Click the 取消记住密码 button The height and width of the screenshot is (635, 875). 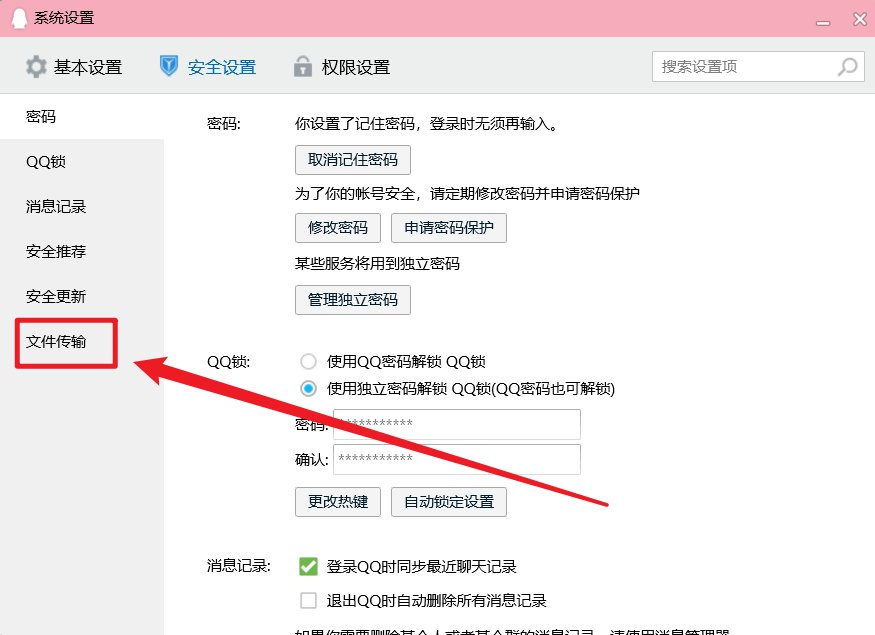click(353, 160)
